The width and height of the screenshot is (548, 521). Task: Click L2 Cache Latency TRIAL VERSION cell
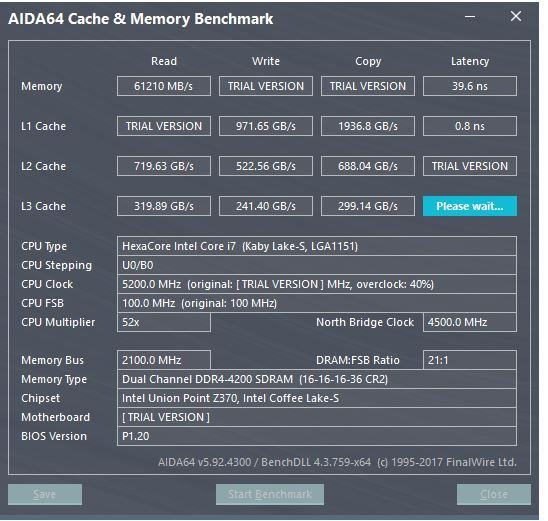470,166
